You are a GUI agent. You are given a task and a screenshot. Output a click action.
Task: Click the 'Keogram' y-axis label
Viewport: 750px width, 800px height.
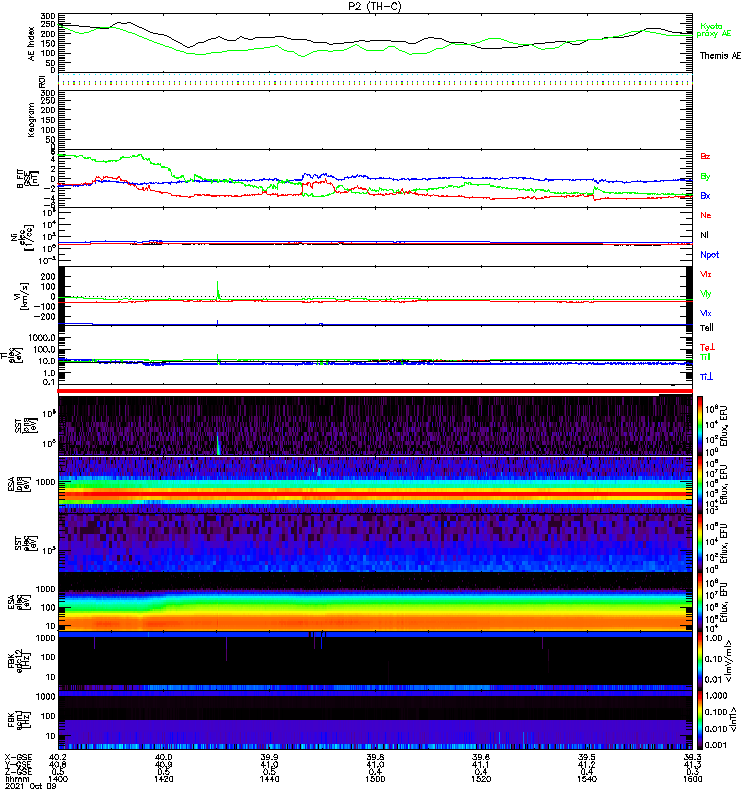pyautogui.click(x=31, y=120)
